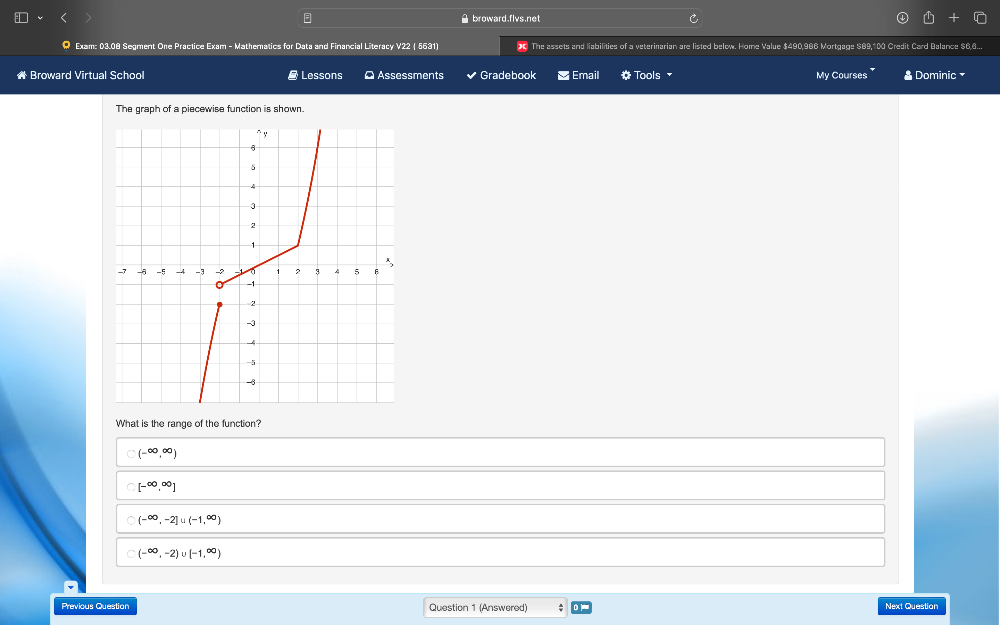Select the answer [−∞, ∞]
The height and width of the screenshot is (625, 1000).
coord(501,486)
